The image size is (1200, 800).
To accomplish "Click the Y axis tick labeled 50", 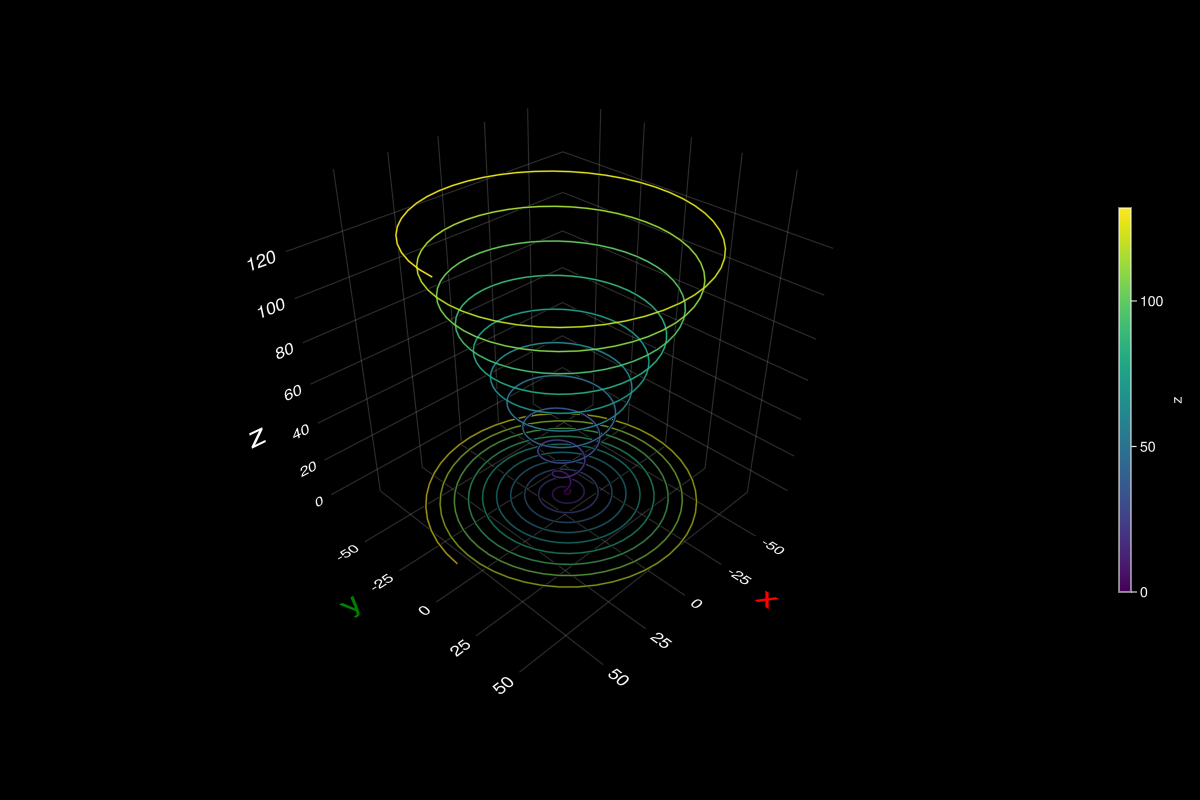I will click(504, 685).
